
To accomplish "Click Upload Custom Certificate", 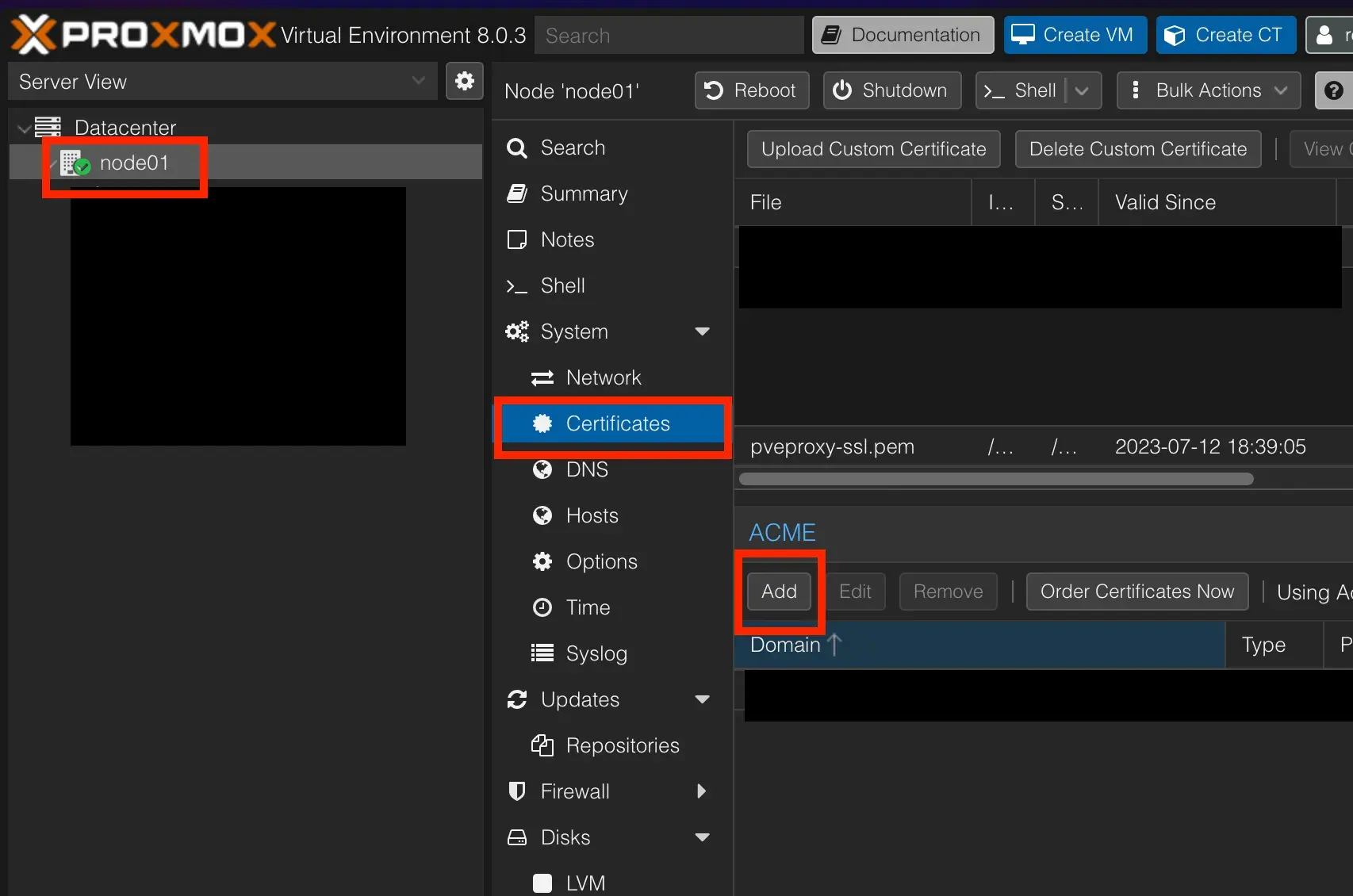I will click(x=874, y=149).
